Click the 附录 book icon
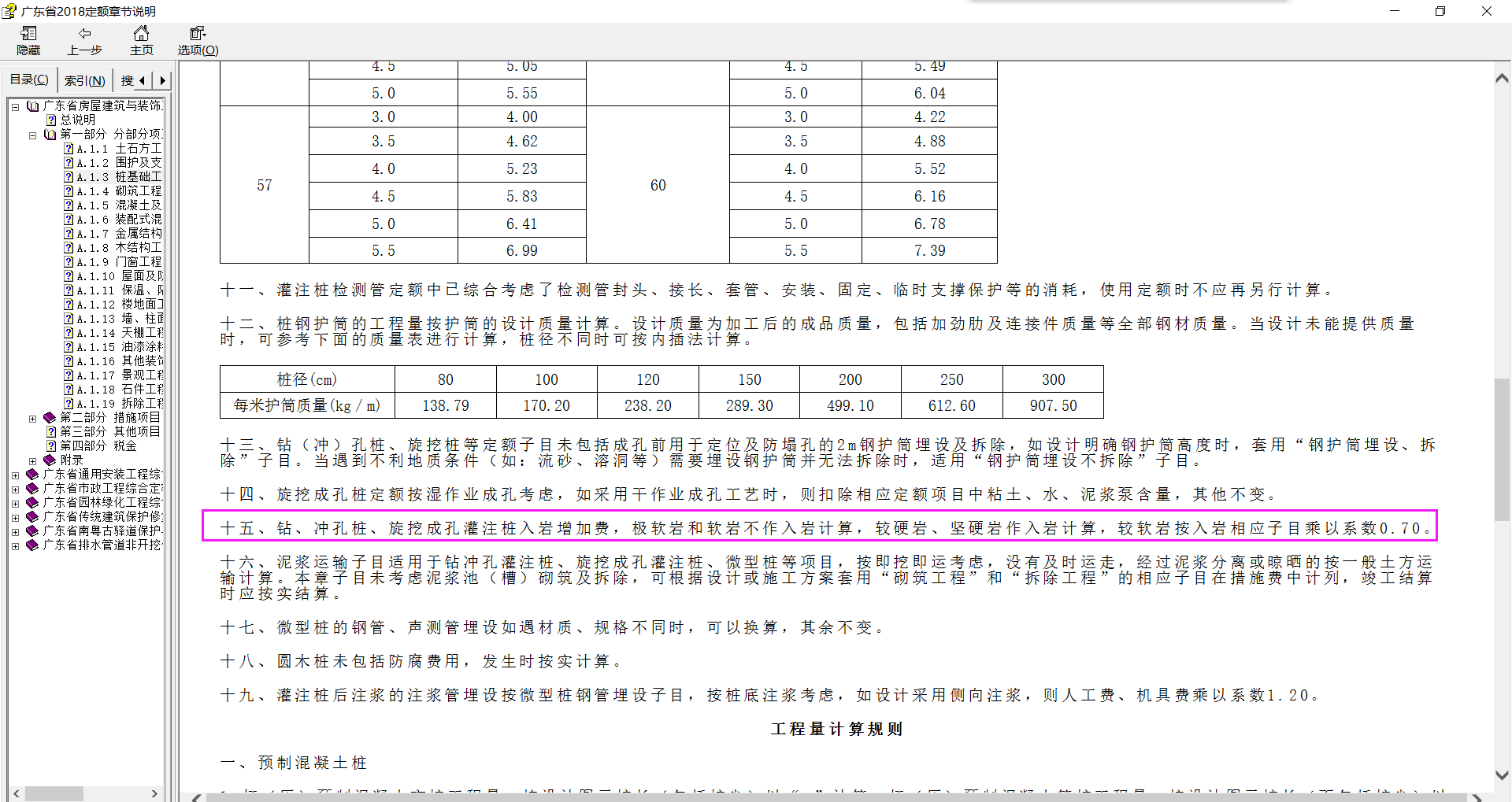Screen dimensions: 1512x802 [x=49, y=460]
